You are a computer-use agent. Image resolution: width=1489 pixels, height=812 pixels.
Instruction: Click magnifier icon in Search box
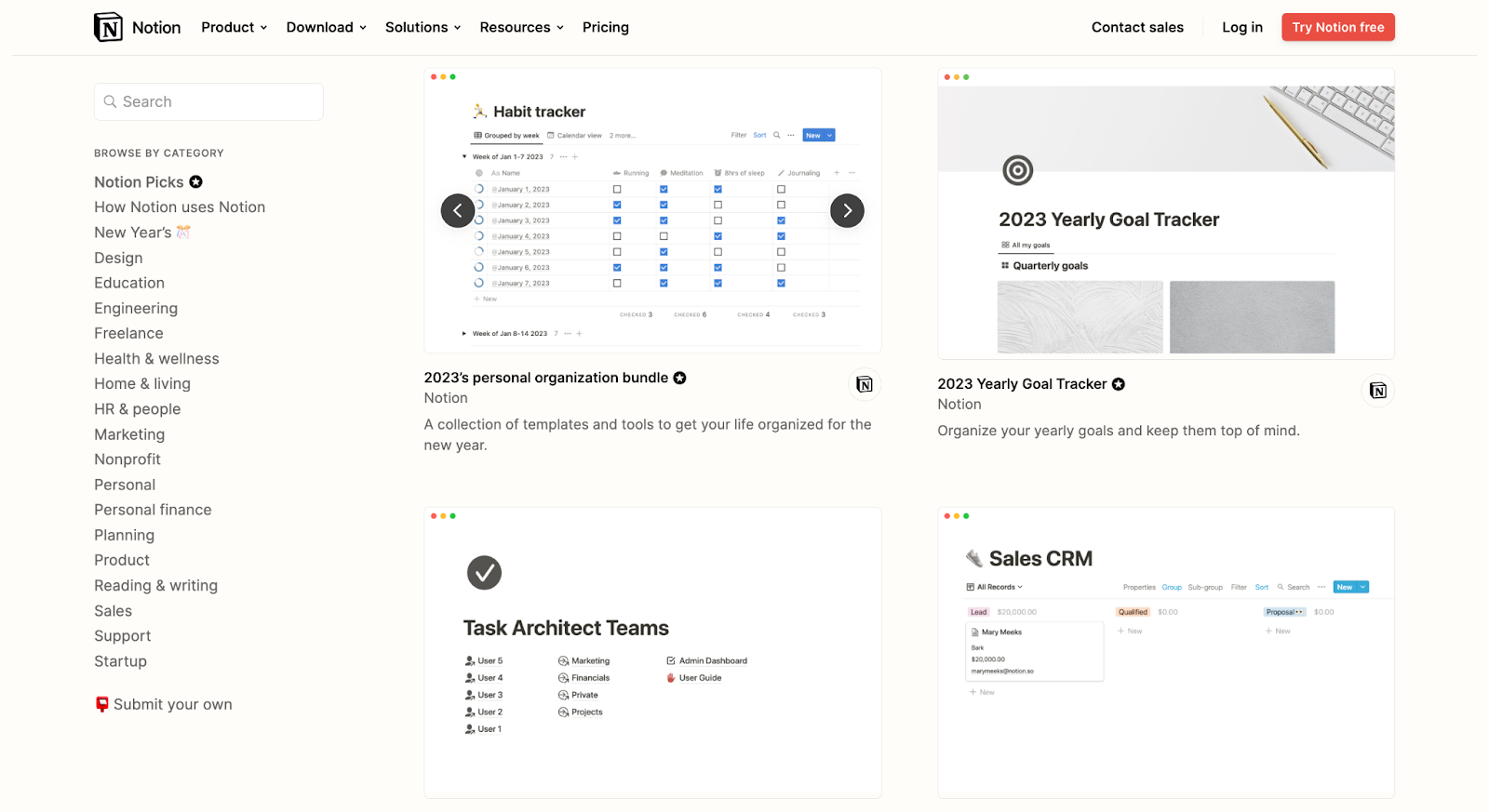pyautogui.click(x=110, y=101)
